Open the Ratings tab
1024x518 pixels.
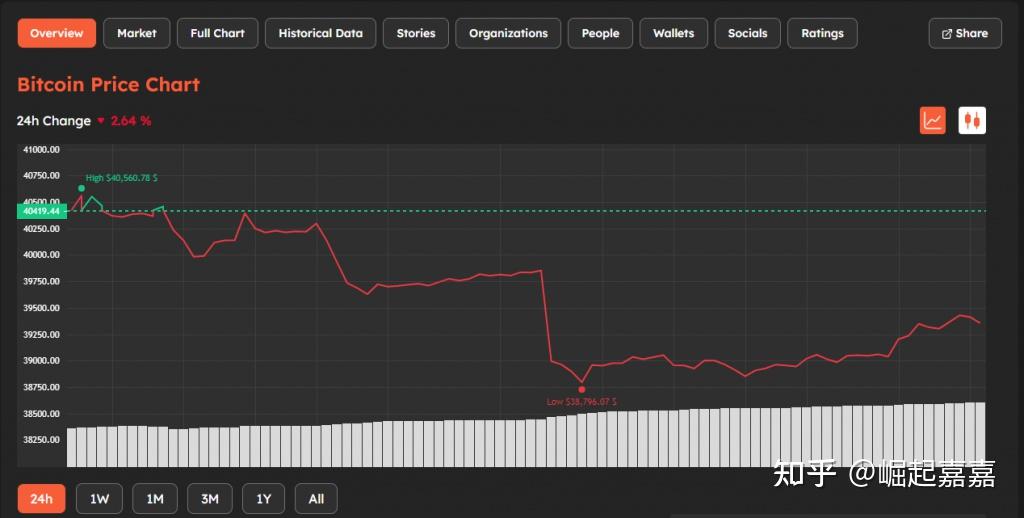[822, 33]
